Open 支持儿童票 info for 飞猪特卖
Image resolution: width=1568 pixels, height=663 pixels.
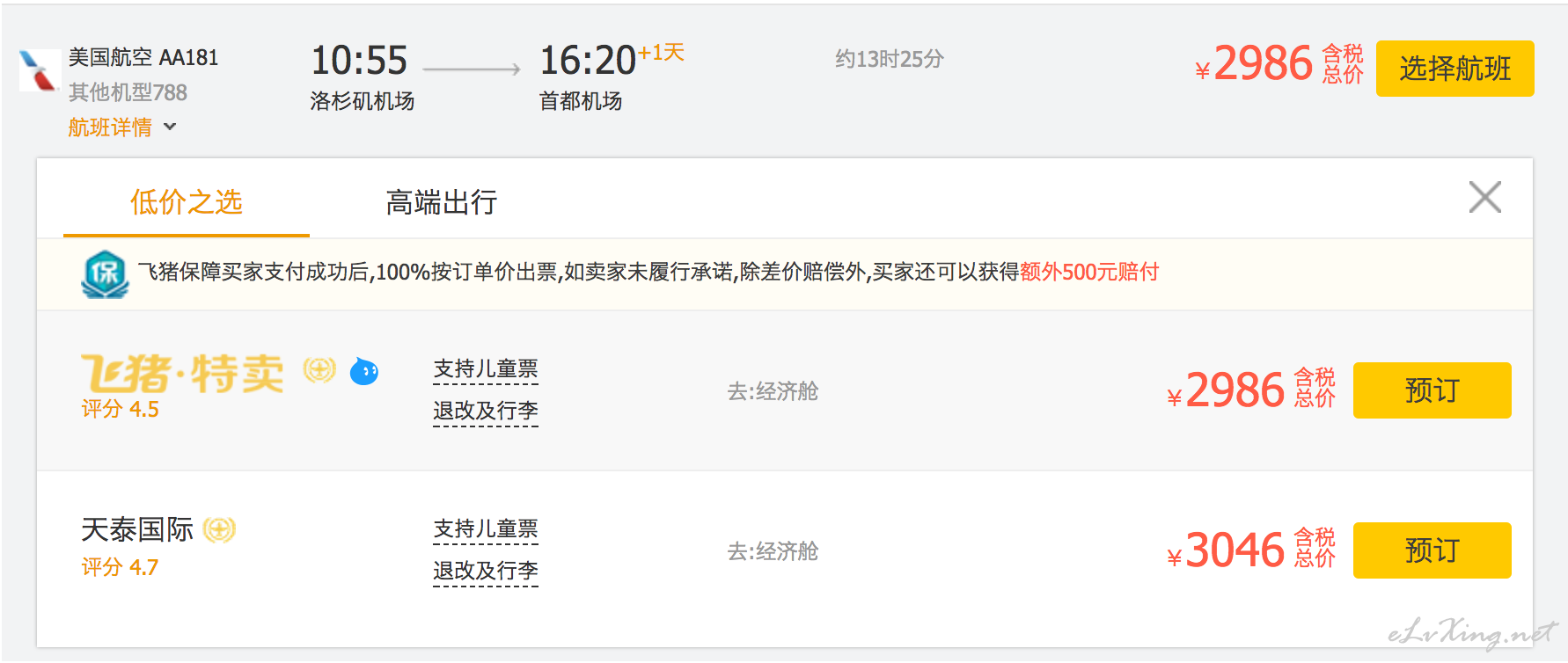pyautogui.click(x=486, y=369)
